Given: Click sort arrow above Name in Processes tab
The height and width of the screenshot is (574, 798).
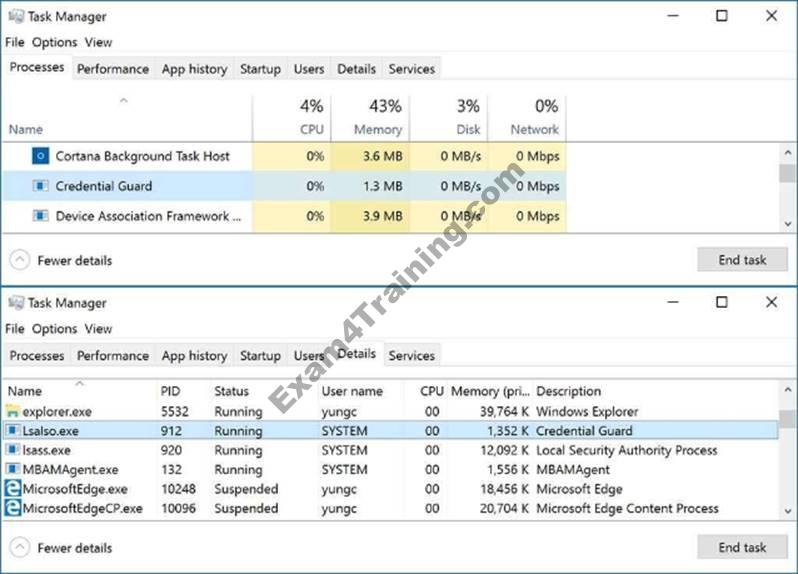Looking at the screenshot, I should pos(124,100).
